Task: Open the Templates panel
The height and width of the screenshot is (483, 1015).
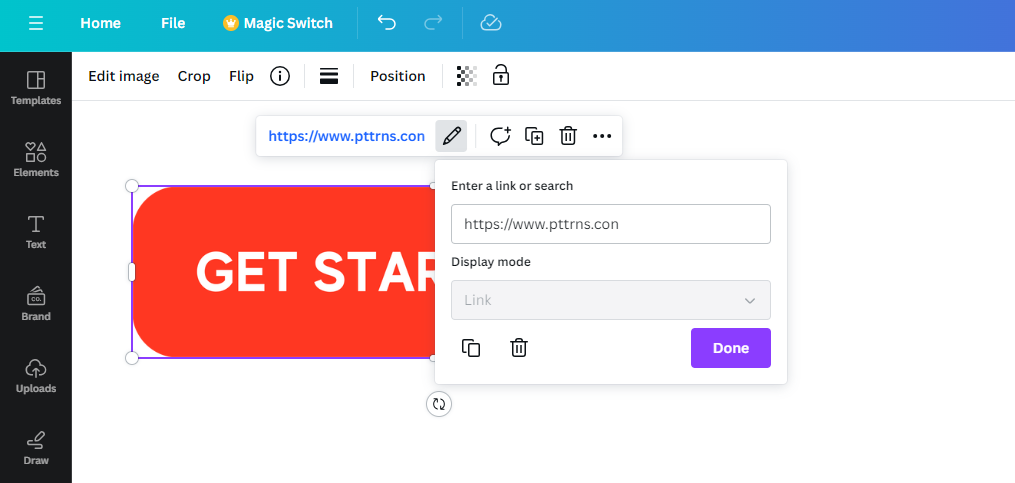Action: (x=36, y=87)
